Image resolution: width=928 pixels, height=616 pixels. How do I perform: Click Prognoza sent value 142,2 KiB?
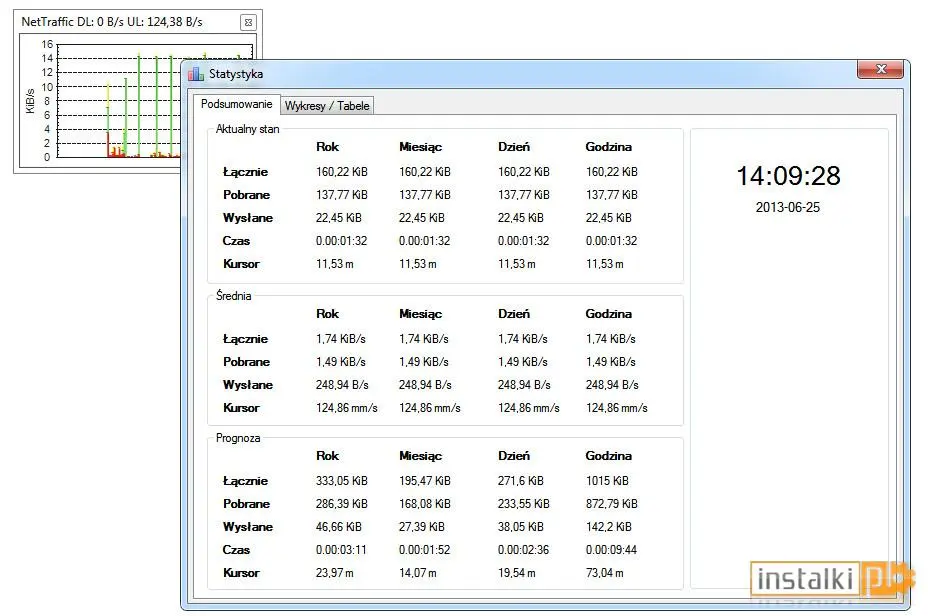tap(608, 527)
